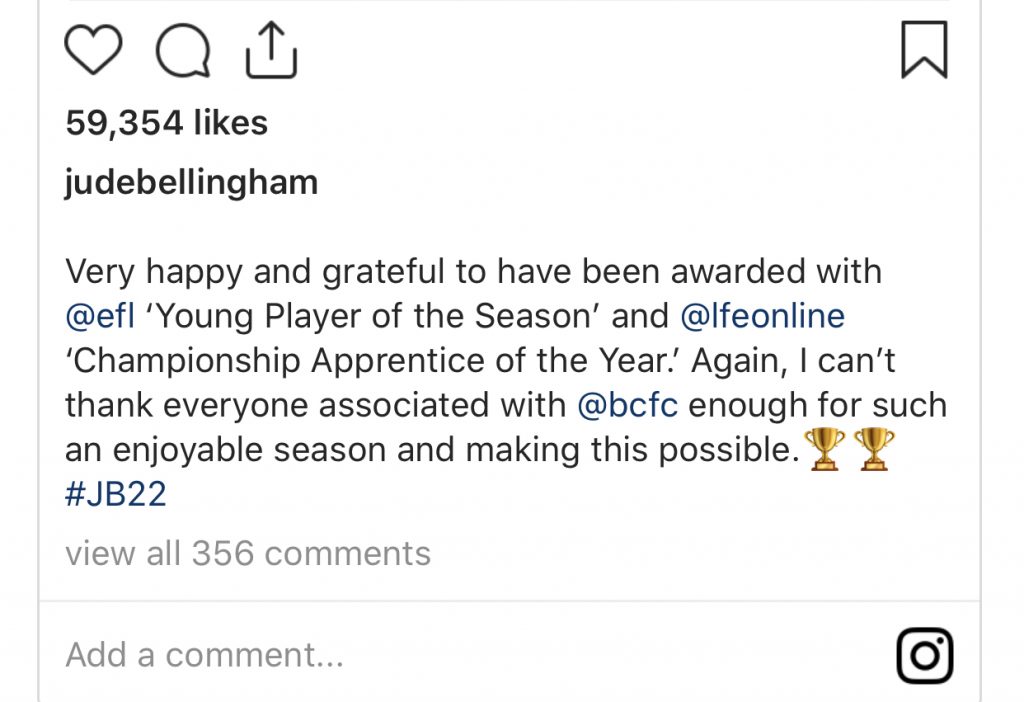Expand view all 356 comments
Viewport: 1024px width, 702px height.
(x=248, y=553)
